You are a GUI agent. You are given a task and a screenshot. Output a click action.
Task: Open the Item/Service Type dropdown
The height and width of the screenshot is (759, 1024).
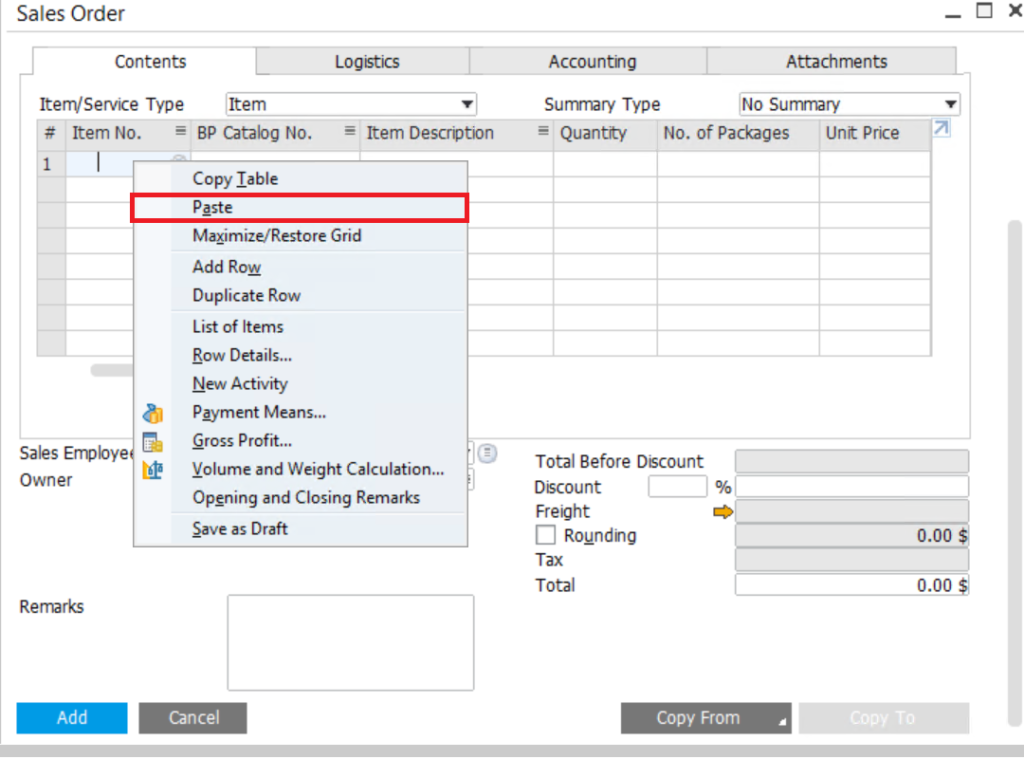point(467,104)
